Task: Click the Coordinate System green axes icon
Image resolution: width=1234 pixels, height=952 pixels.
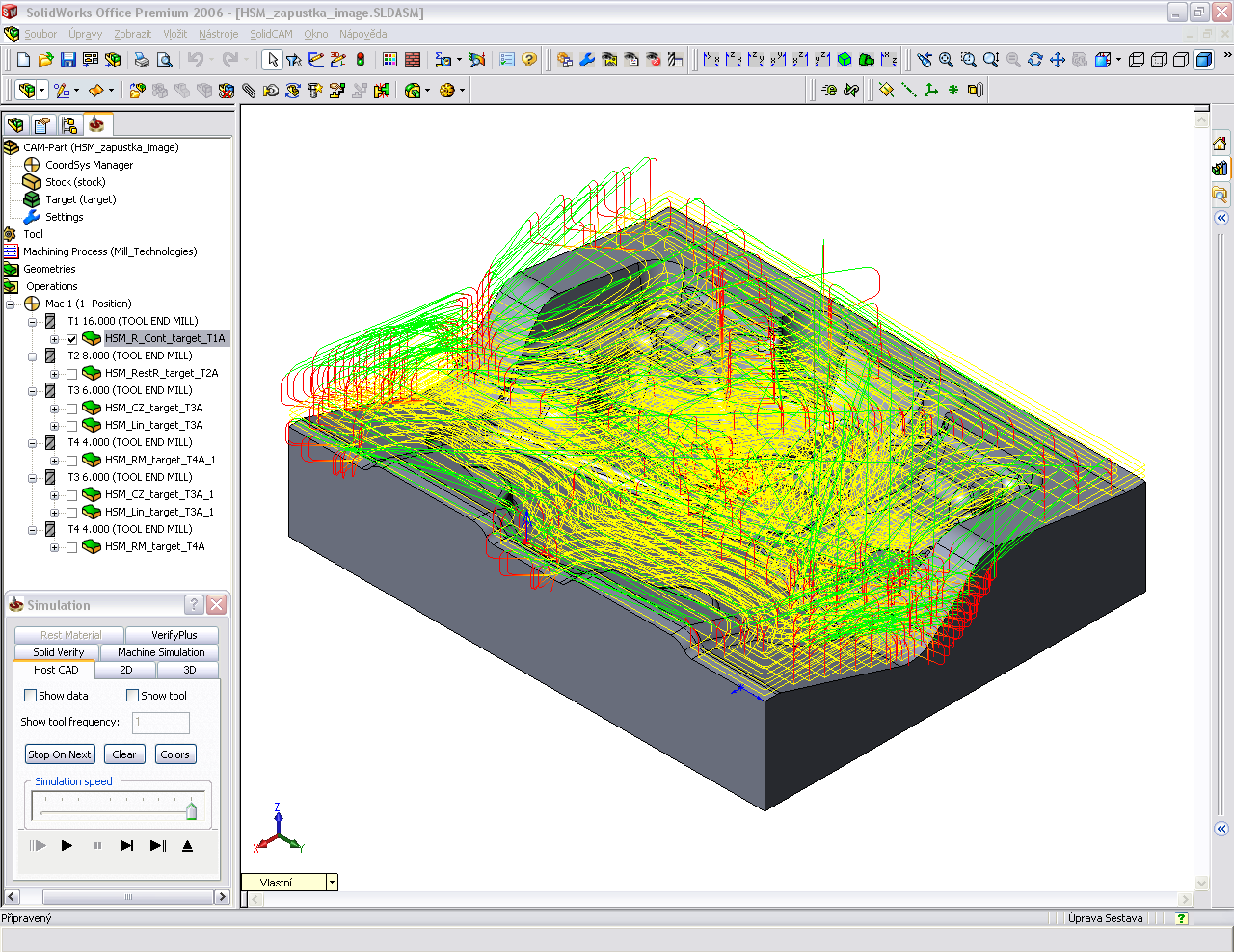Action: 931,90
